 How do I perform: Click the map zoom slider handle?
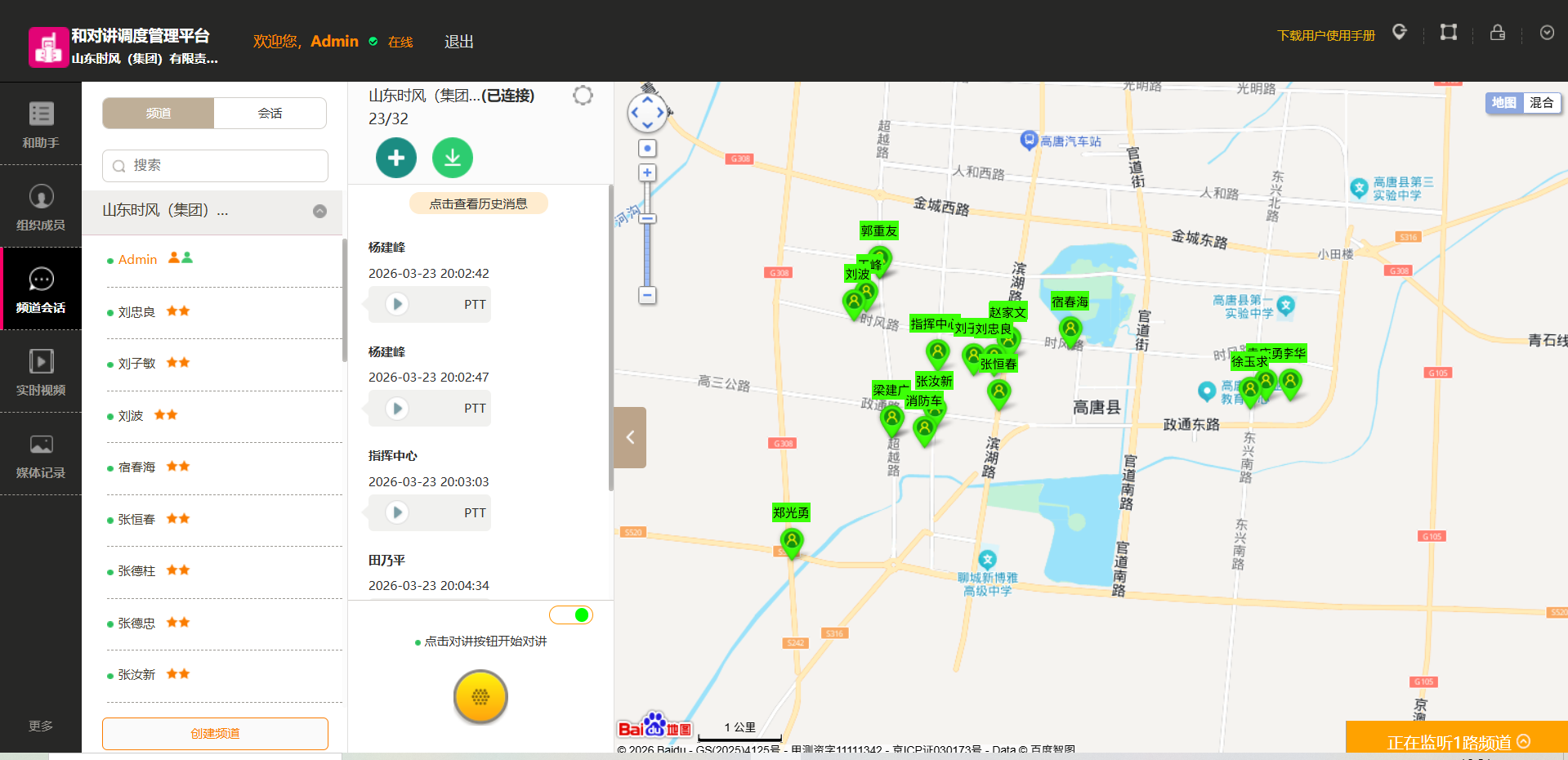tap(647, 218)
